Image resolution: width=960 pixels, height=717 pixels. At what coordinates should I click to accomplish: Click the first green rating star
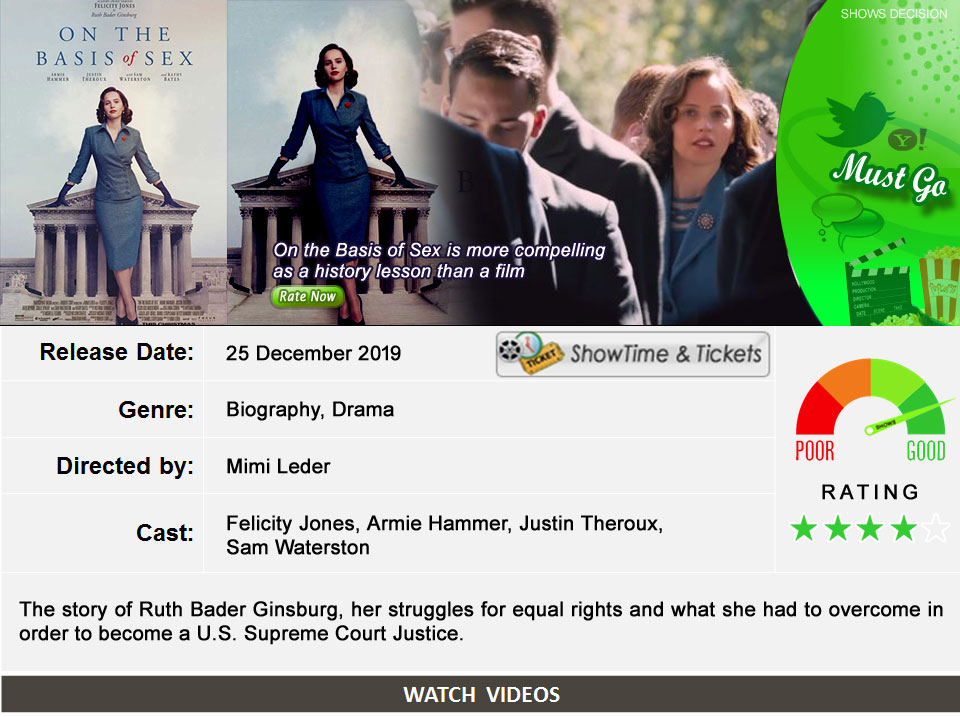coord(803,528)
